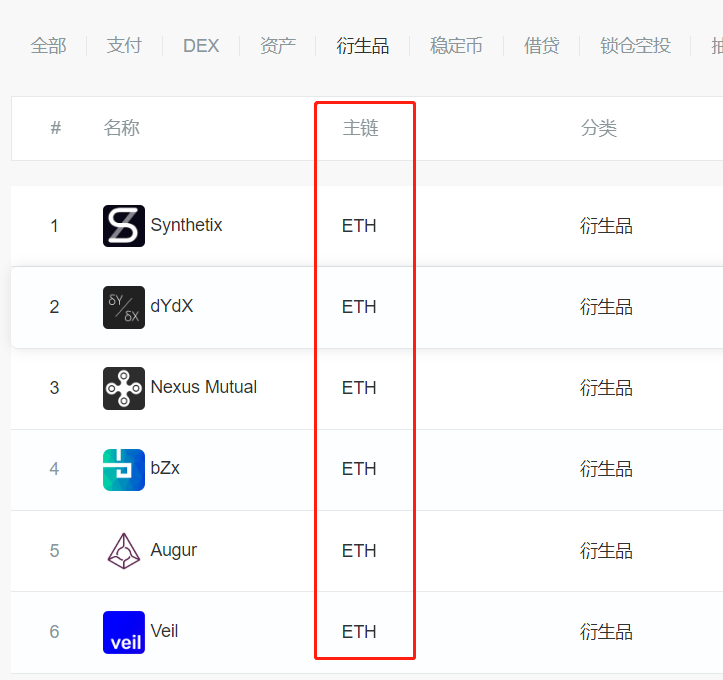Image resolution: width=723 pixels, height=680 pixels.
Task: Click the Synthetix logo icon
Action: (124, 226)
